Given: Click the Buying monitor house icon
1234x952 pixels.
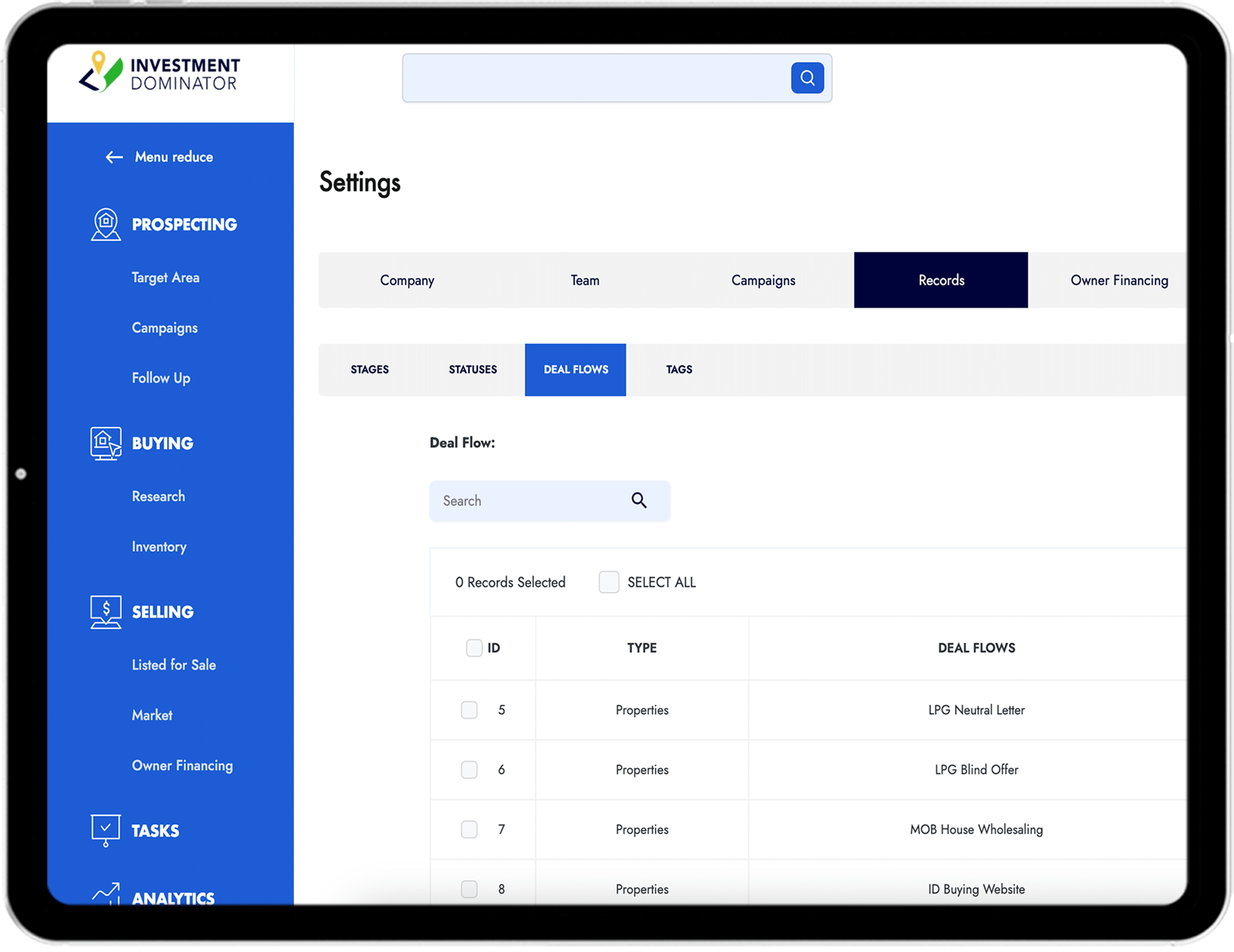Looking at the screenshot, I should (x=106, y=443).
